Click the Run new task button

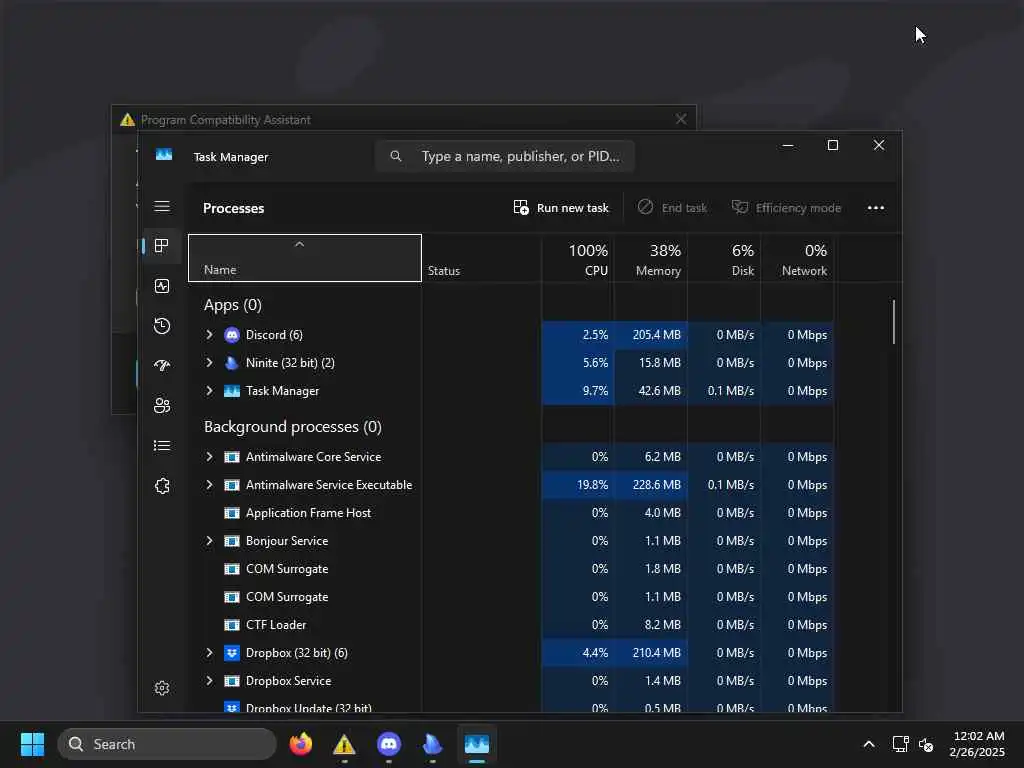click(x=561, y=208)
